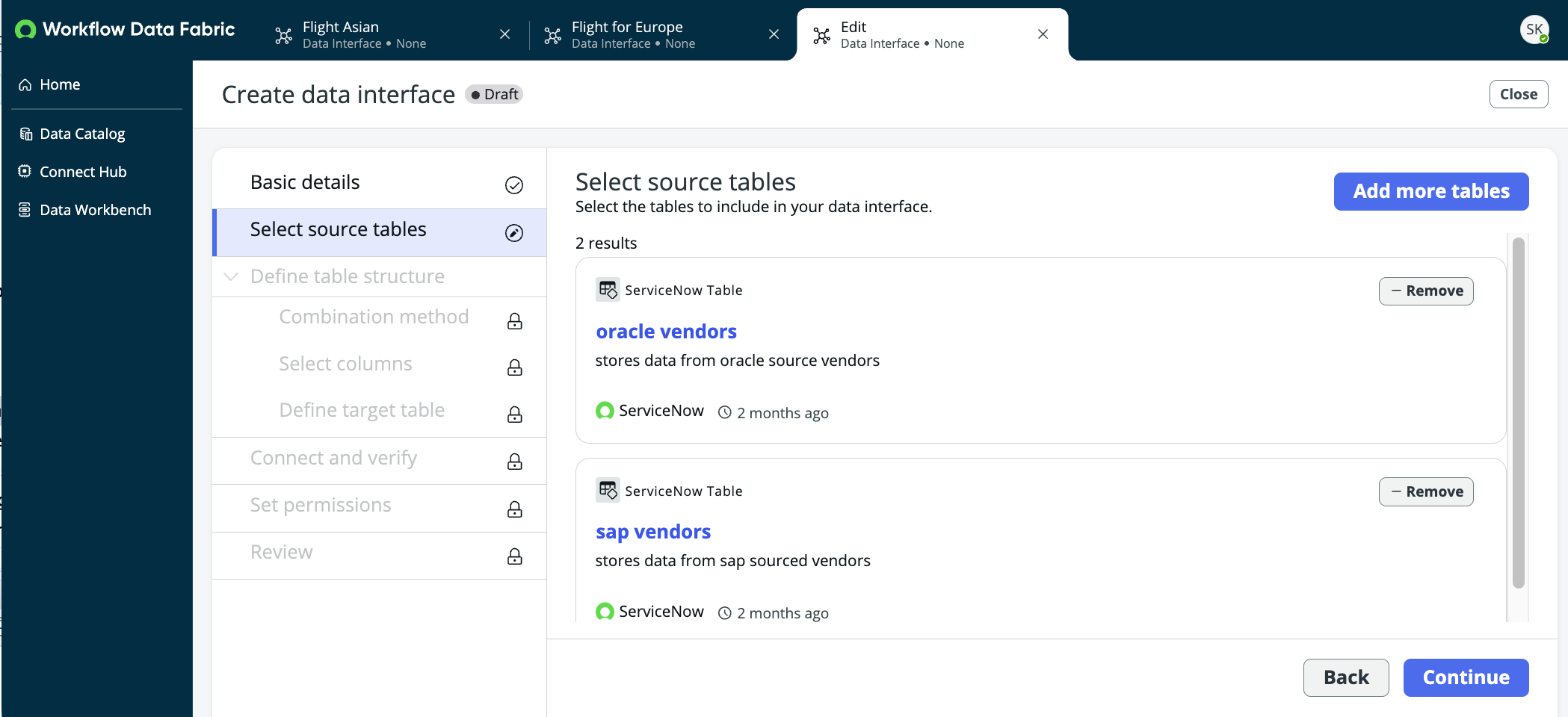
Task: Open Data Workbench from the sidebar
Action: [96, 210]
